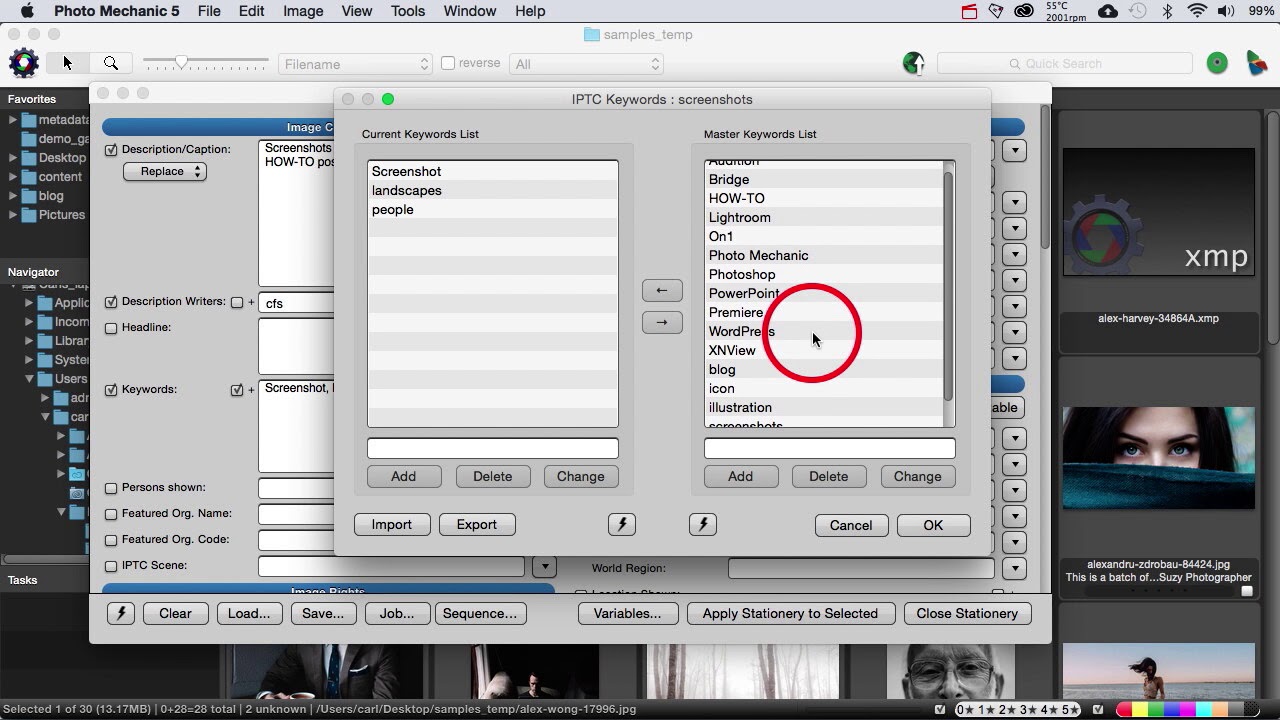1280x720 pixels.
Task: Select the Desktop folder in Favorites
Action: pyautogui.click(x=62, y=157)
